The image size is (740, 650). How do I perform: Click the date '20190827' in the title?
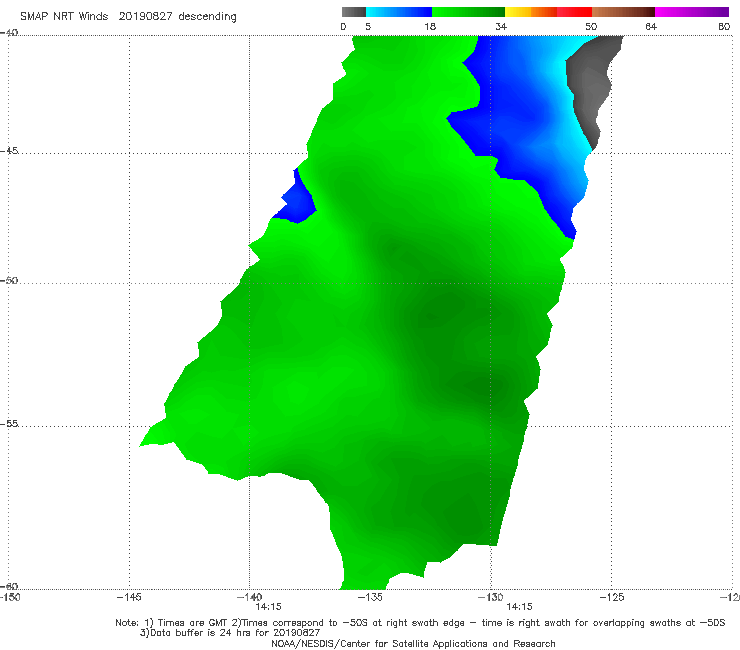pos(145,17)
